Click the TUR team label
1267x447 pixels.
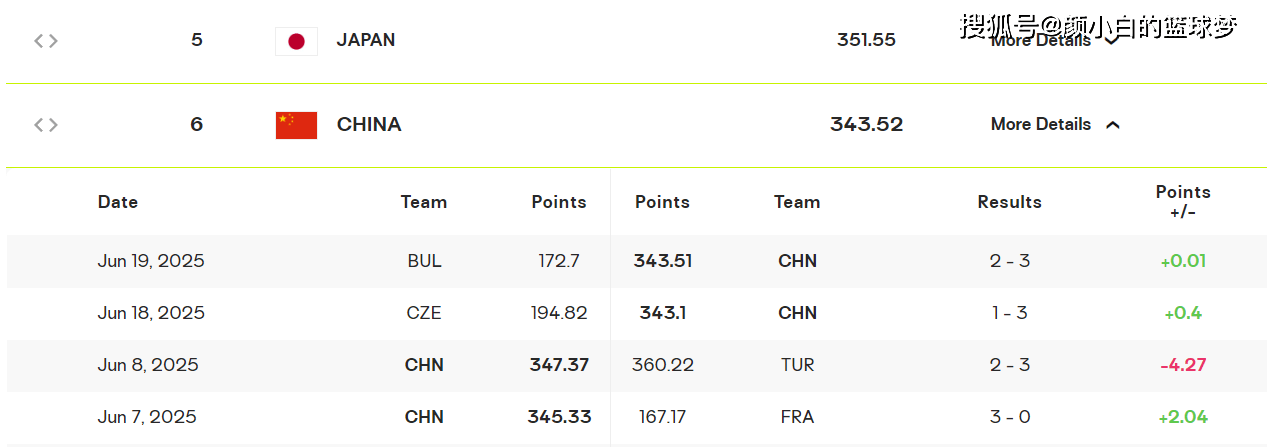tap(797, 365)
